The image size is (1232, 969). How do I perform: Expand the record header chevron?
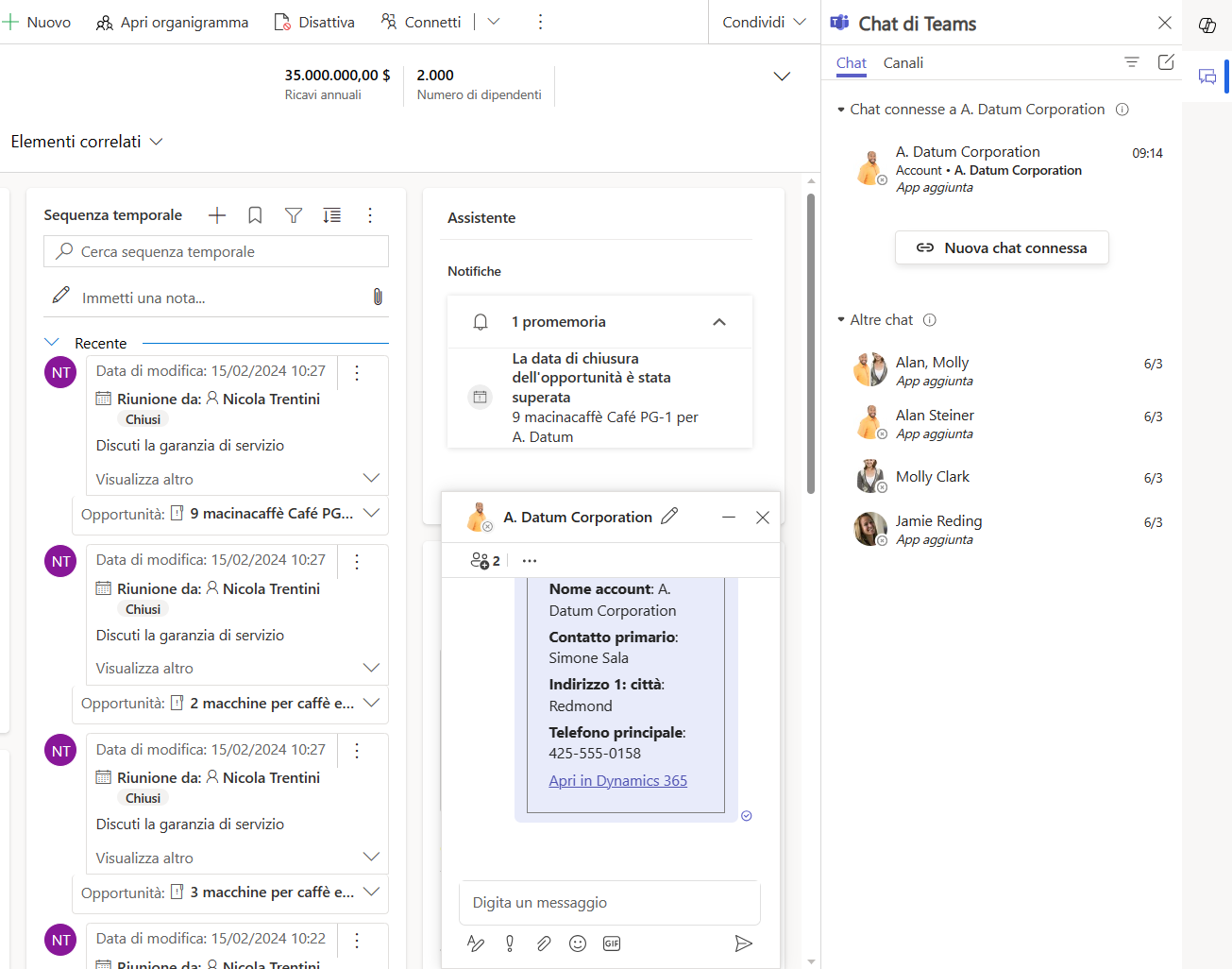tap(782, 76)
